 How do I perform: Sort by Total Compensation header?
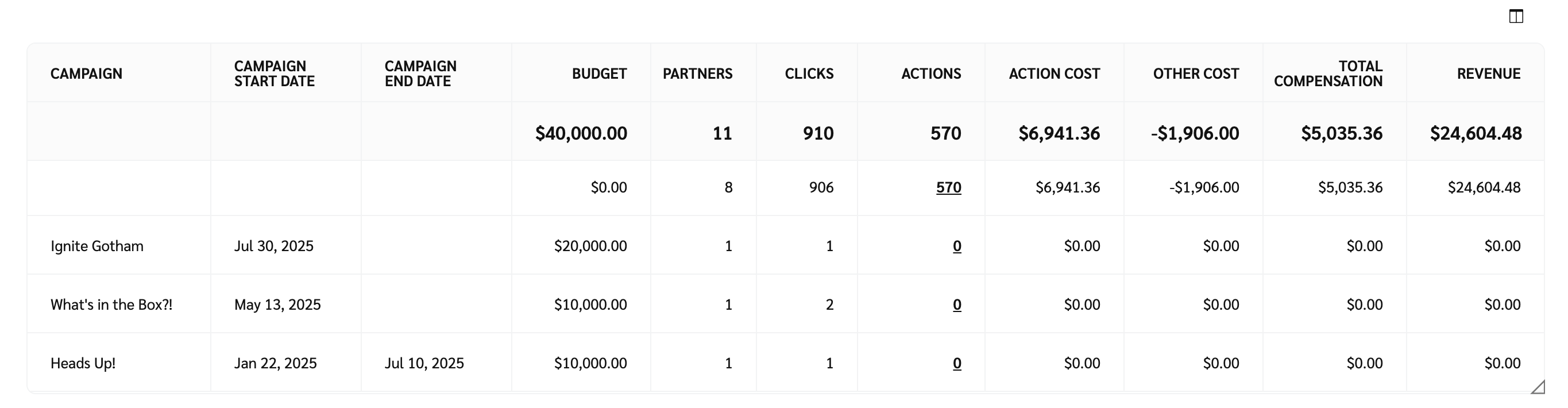[1328, 74]
